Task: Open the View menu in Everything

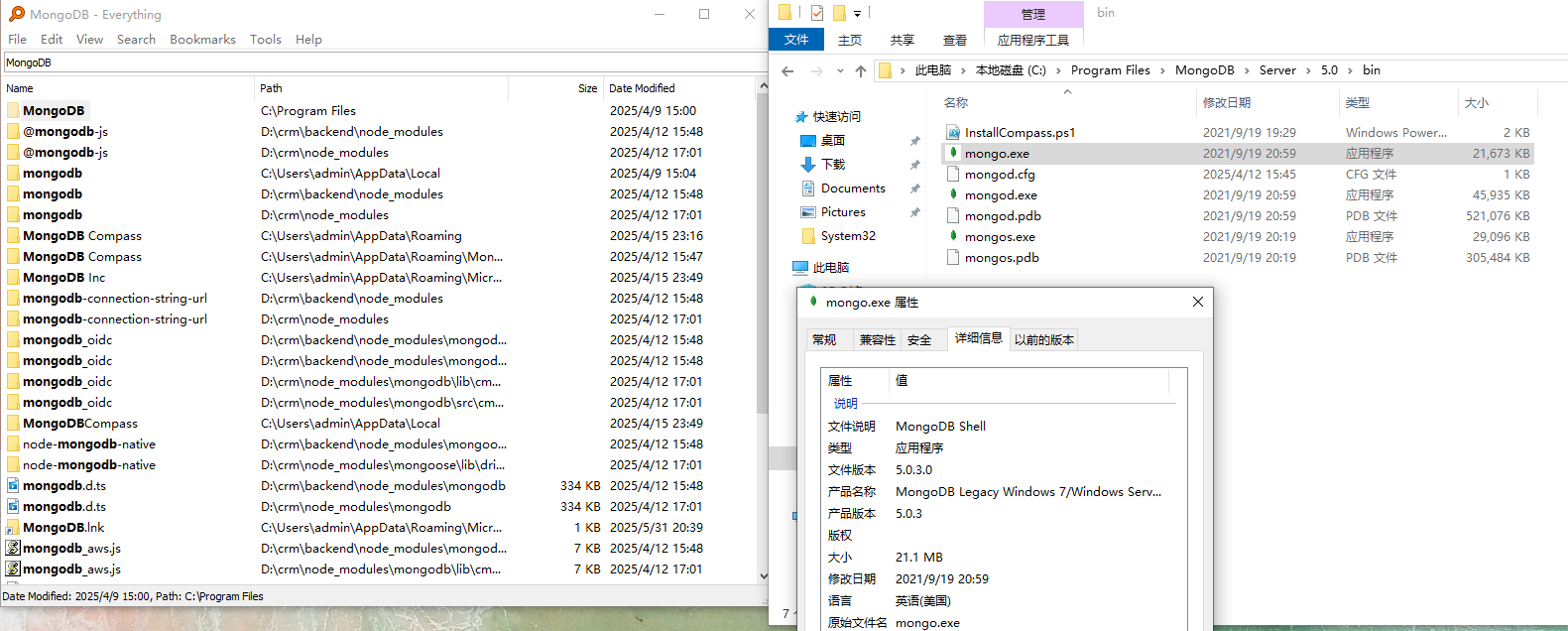Action: [x=89, y=40]
